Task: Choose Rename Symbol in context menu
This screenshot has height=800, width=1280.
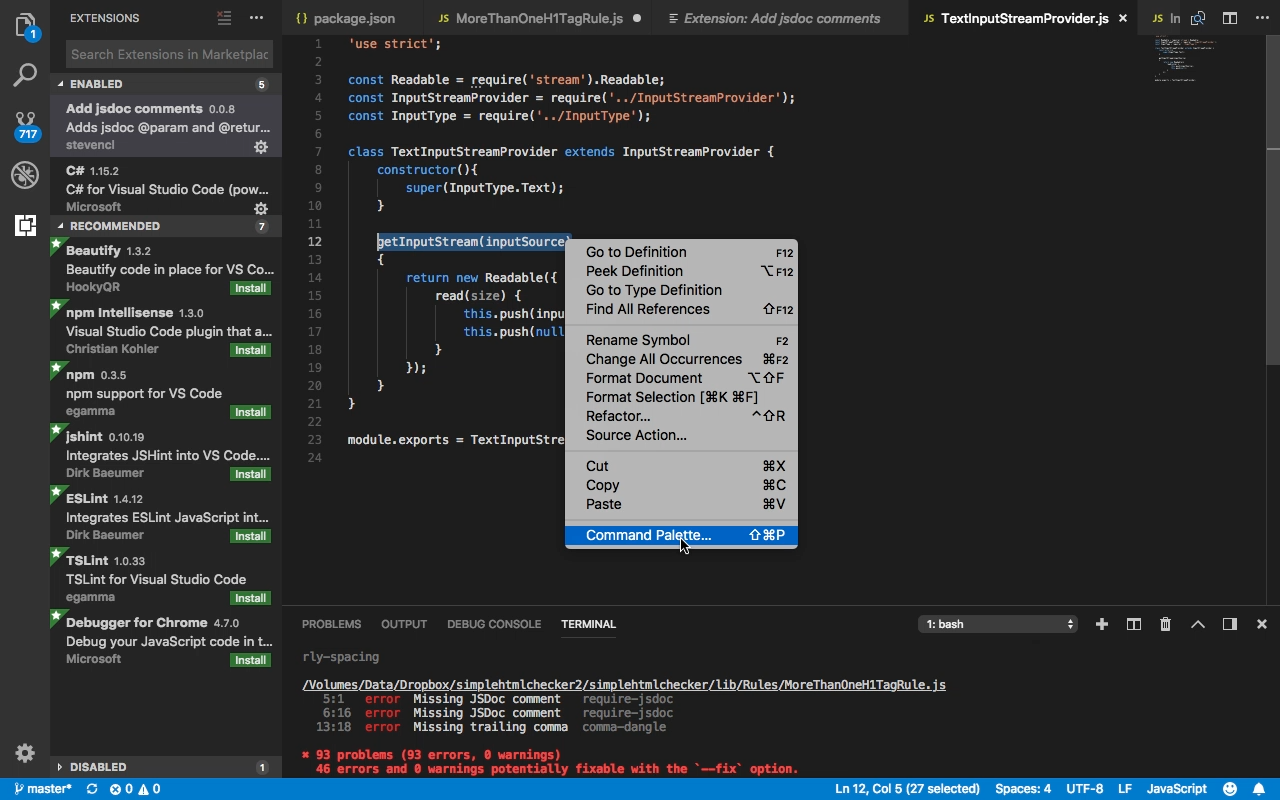Action: 681,340
